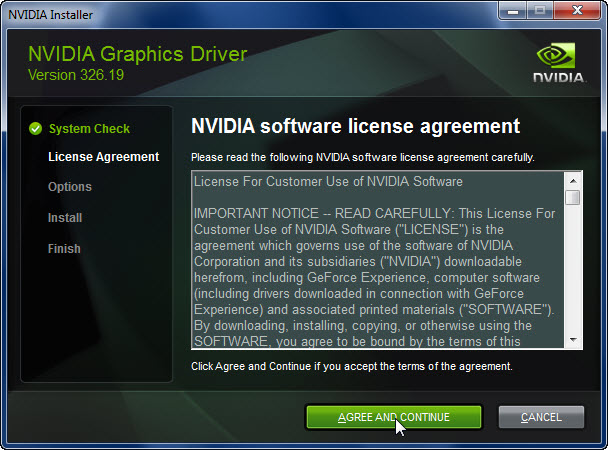Select the Install step in sidebar
Image resolution: width=608 pixels, height=450 pixels.
click(65, 218)
